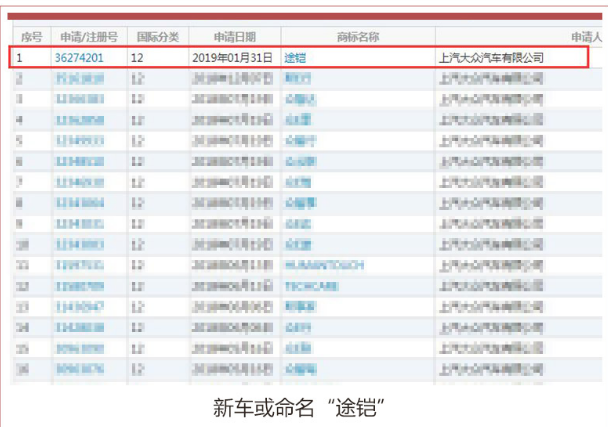The height and width of the screenshot is (427, 608).
Task: Select the 序号 column header
Action: pyautogui.click(x=31, y=37)
